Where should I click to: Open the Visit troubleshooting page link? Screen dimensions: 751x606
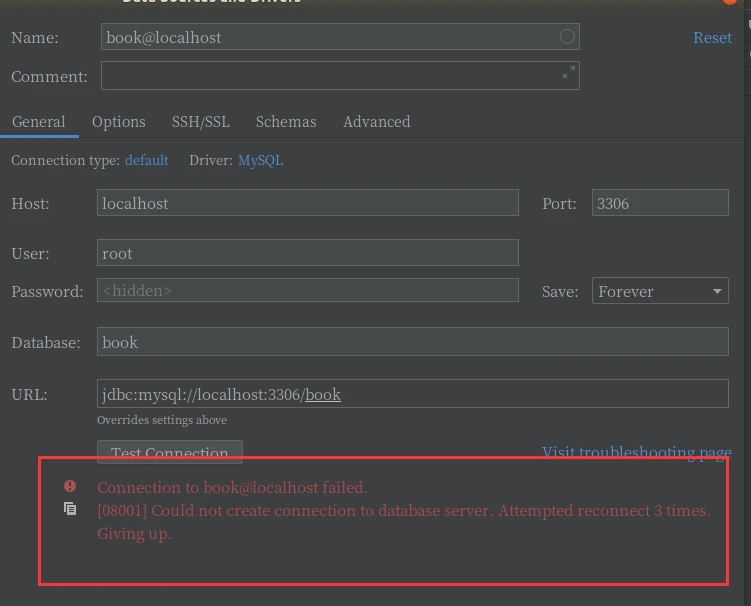pos(636,452)
